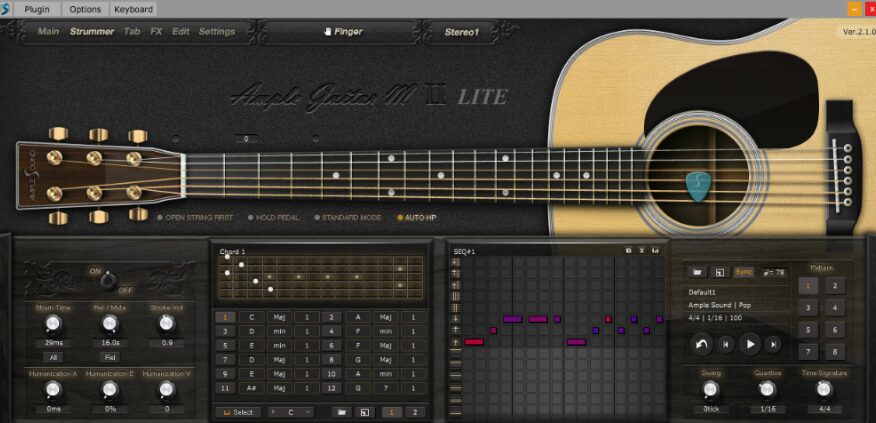
Task: Open the Finger play mode dropdown
Action: (342, 32)
